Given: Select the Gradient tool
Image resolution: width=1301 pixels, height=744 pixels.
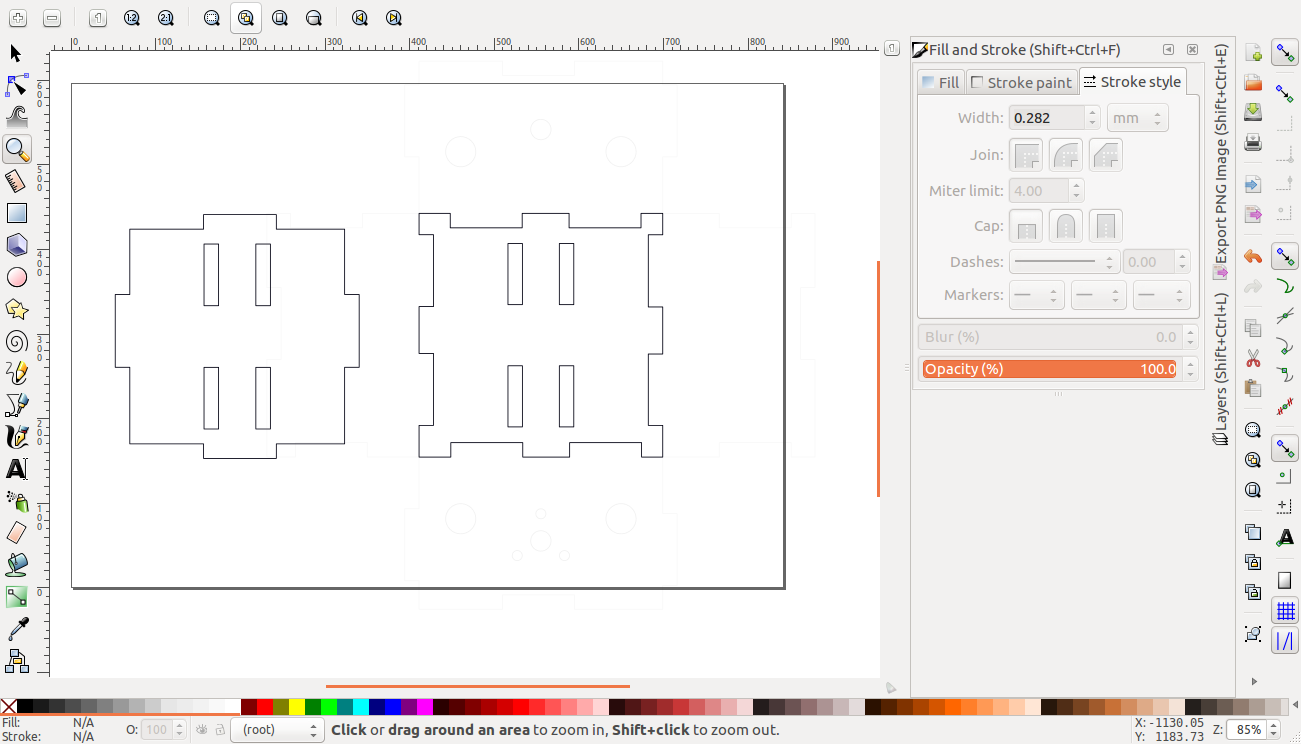Looking at the screenshot, I should pyautogui.click(x=16, y=597).
